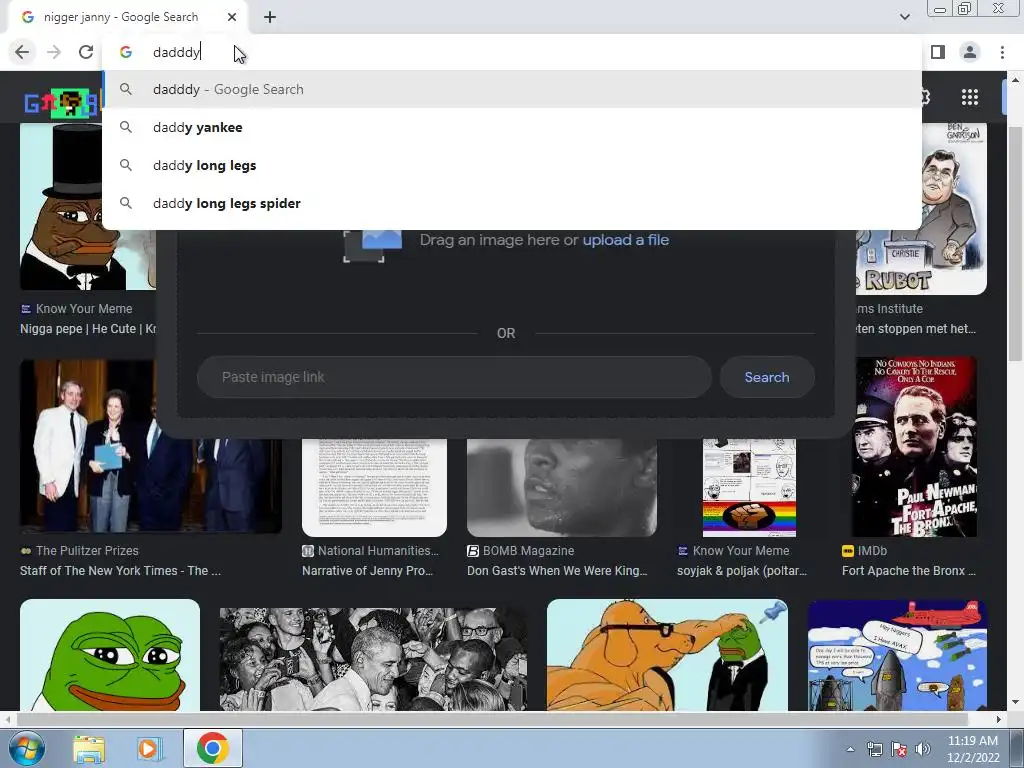This screenshot has height=768, width=1024.
Task: Open a new tab with the plus button
Action: click(x=270, y=17)
